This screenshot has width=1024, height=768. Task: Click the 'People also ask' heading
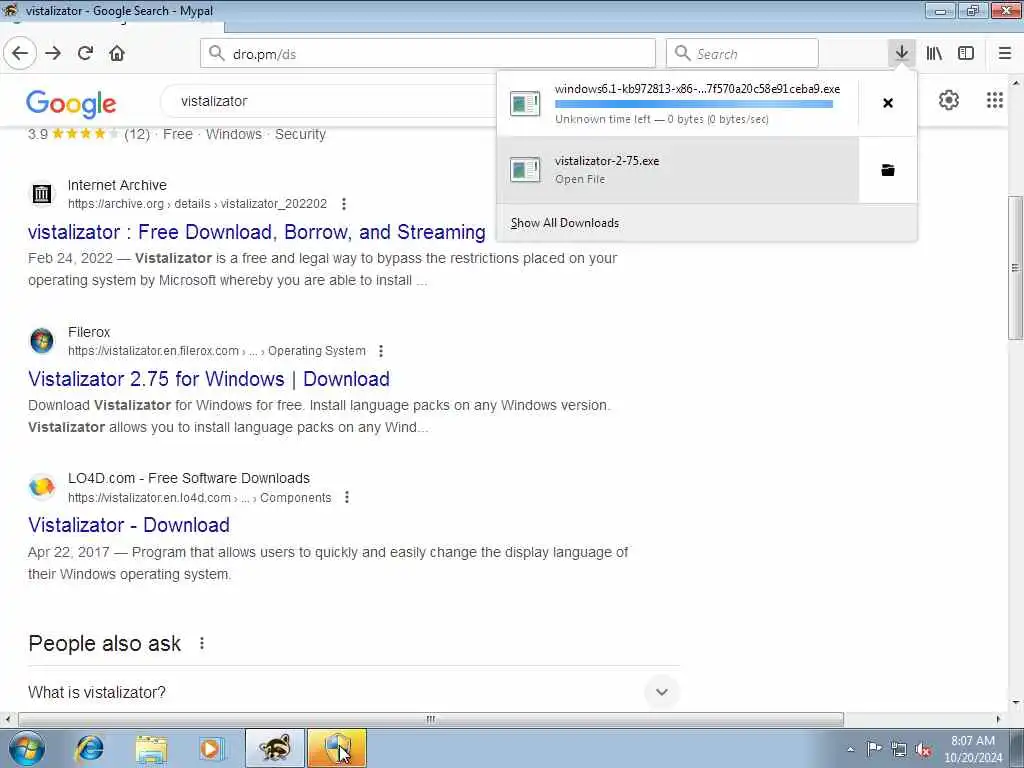(104, 643)
